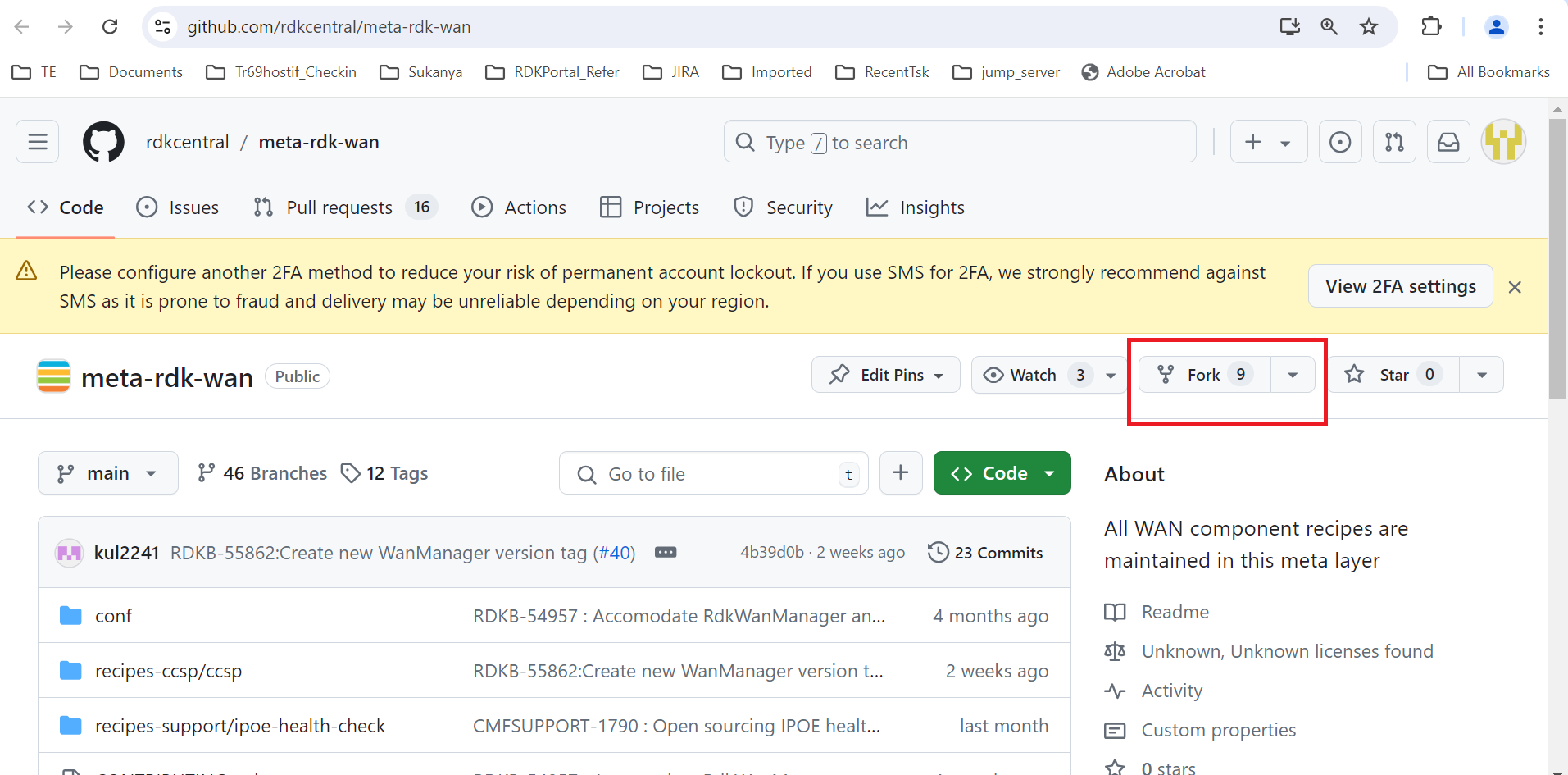Viewport: 1568px width, 775px height.
Task: Star the repository
Action: 1393,375
